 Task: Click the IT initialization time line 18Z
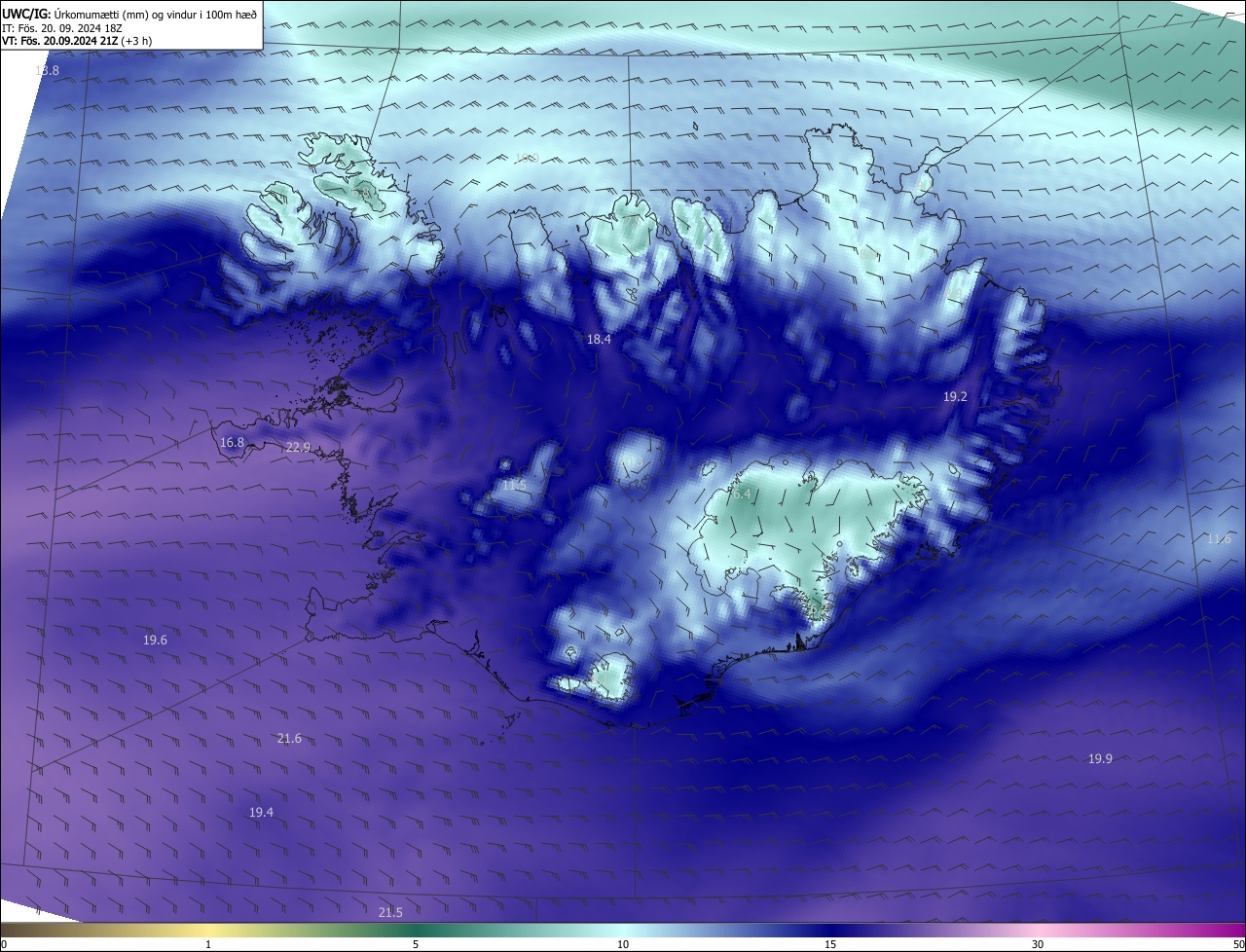(x=61, y=27)
